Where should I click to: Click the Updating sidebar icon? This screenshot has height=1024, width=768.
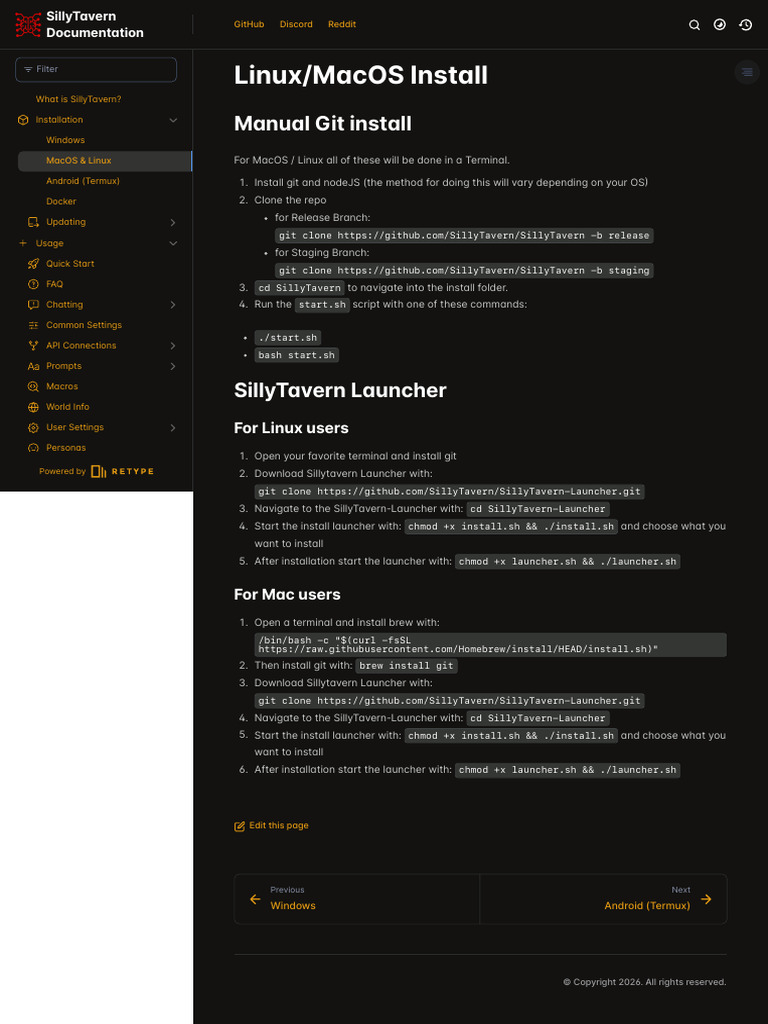(x=33, y=222)
